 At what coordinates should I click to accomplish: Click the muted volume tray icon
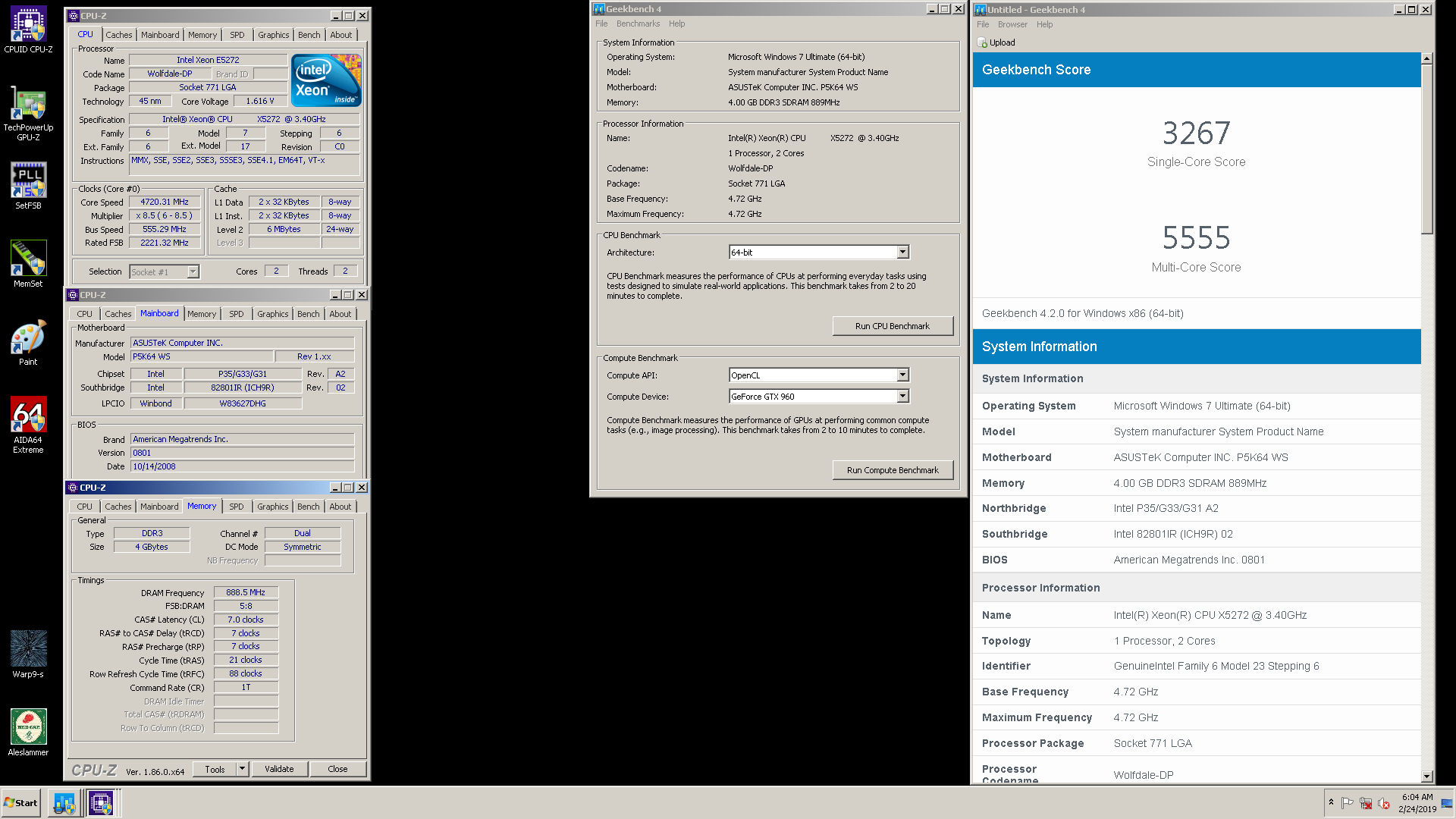click(x=1384, y=803)
